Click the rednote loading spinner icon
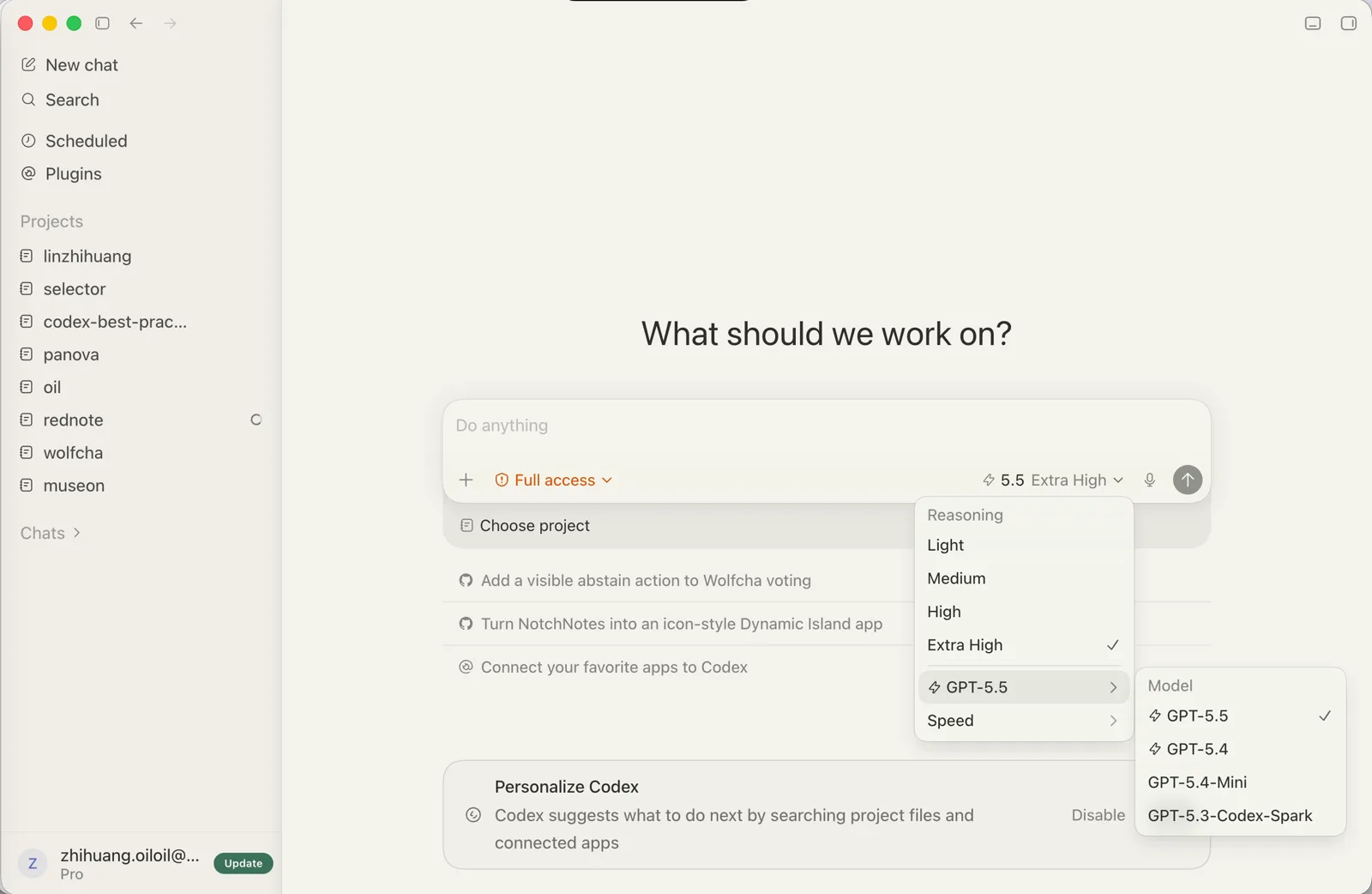 (256, 420)
